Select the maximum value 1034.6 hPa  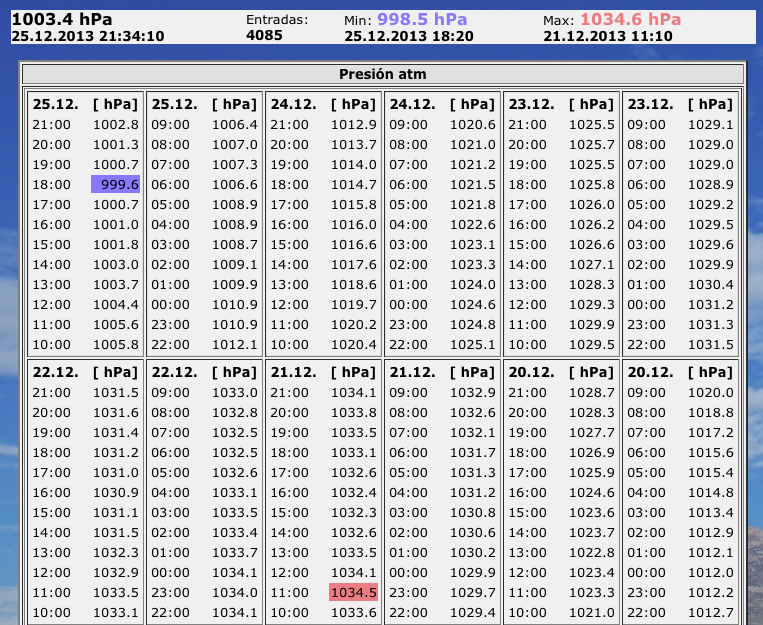[x=631, y=19]
